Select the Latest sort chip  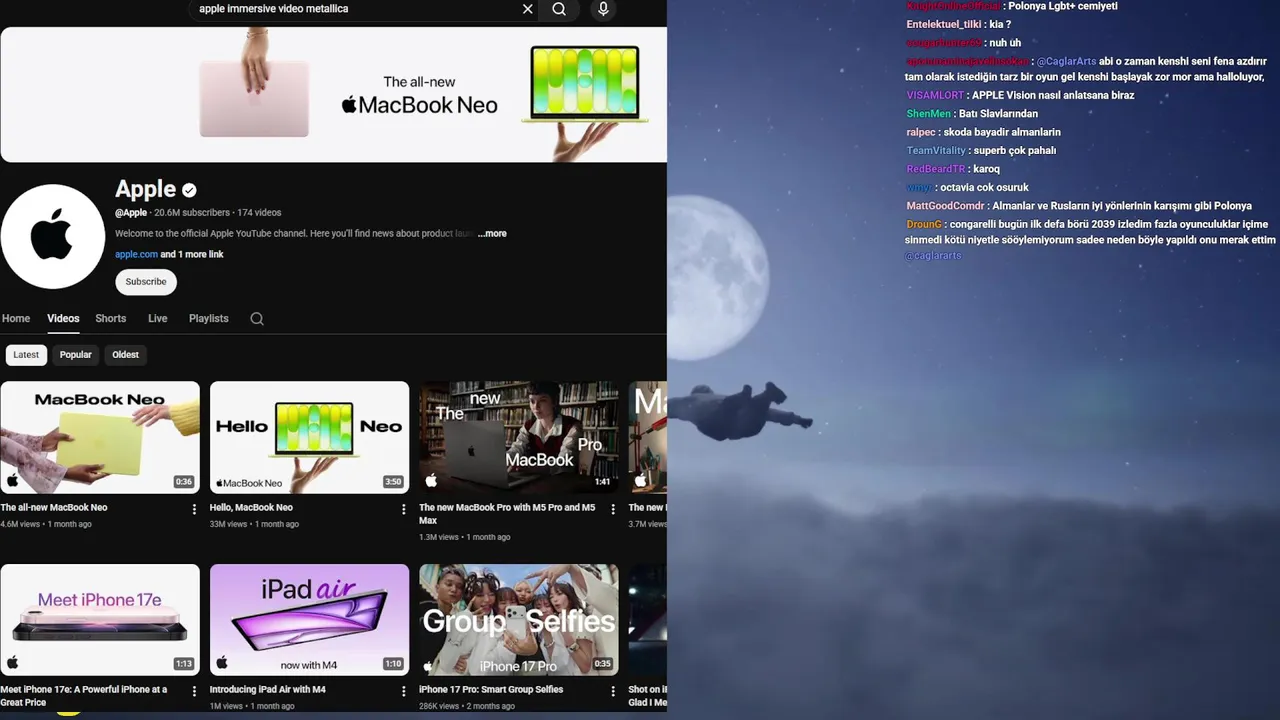(26, 355)
